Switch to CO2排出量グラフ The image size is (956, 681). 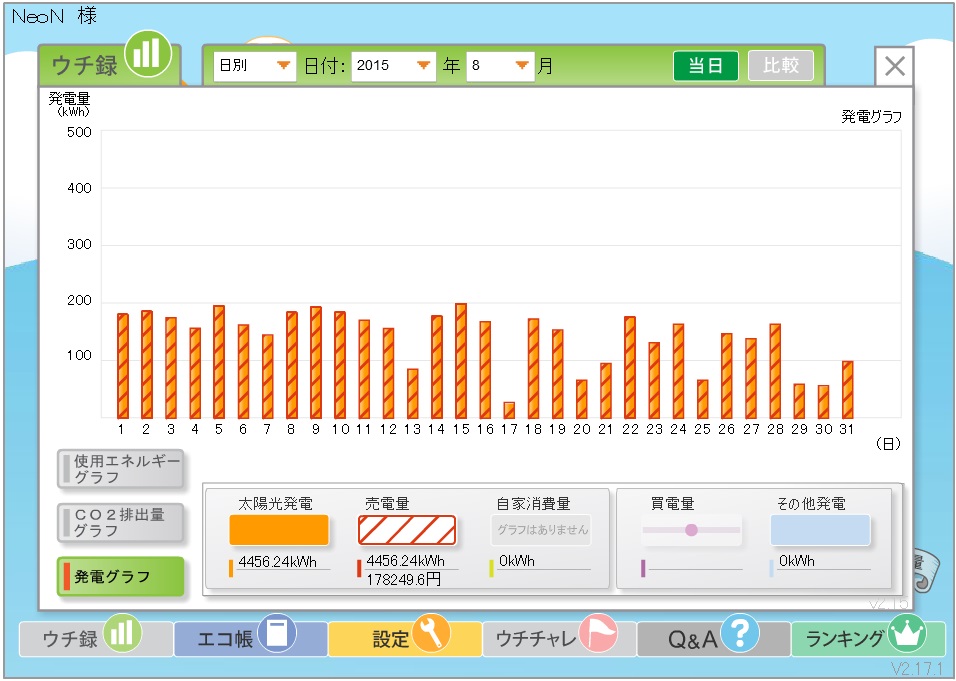[x=121, y=522]
